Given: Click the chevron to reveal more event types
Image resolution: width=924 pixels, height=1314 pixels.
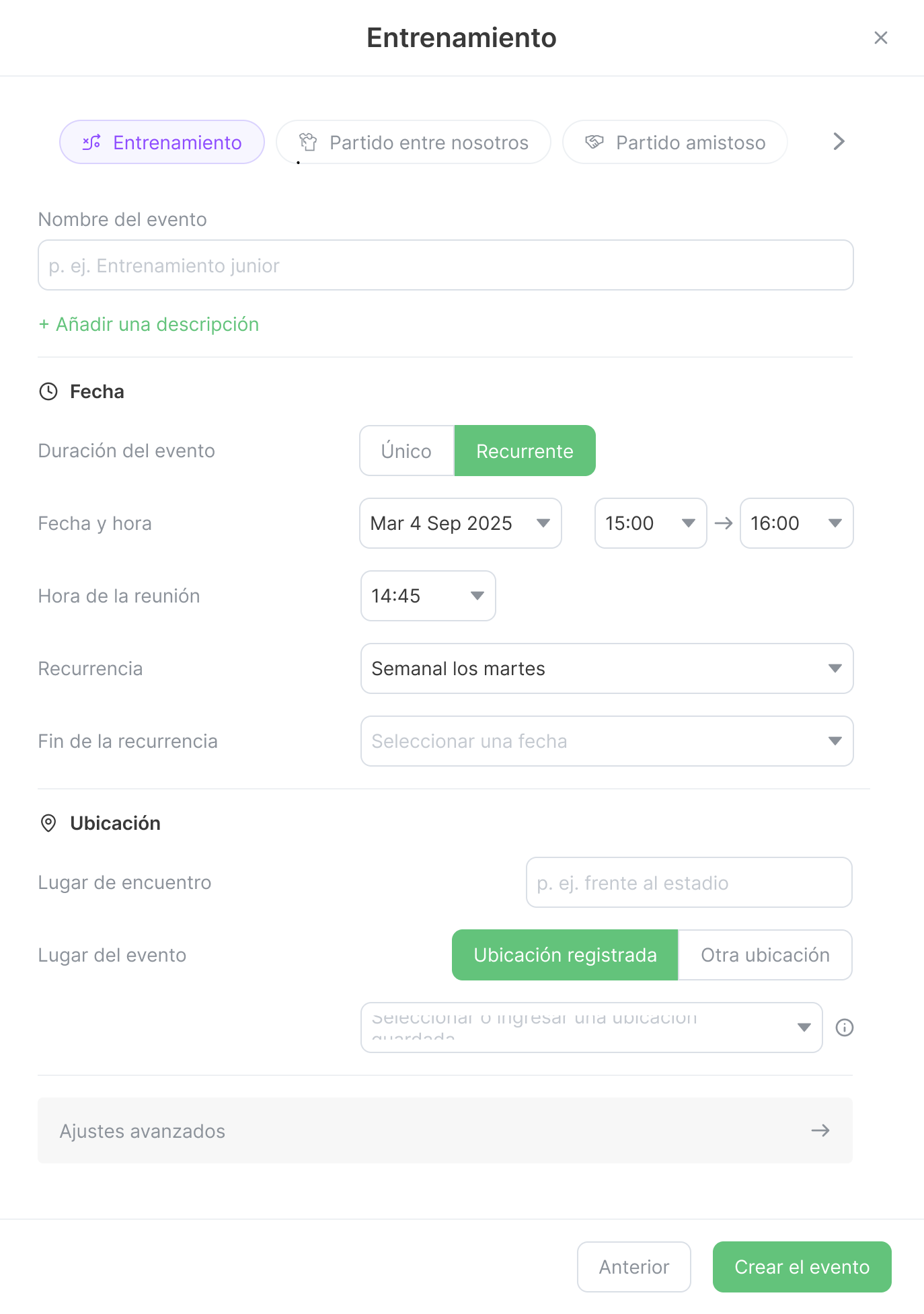Looking at the screenshot, I should [x=838, y=142].
